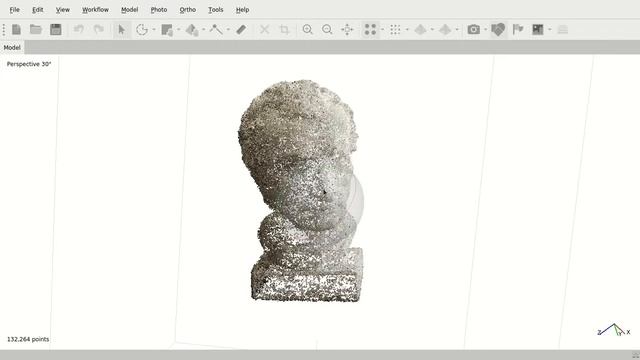Toggle Show Cameras camera icon
The width and height of the screenshot is (640, 360).
click(473, 29)
